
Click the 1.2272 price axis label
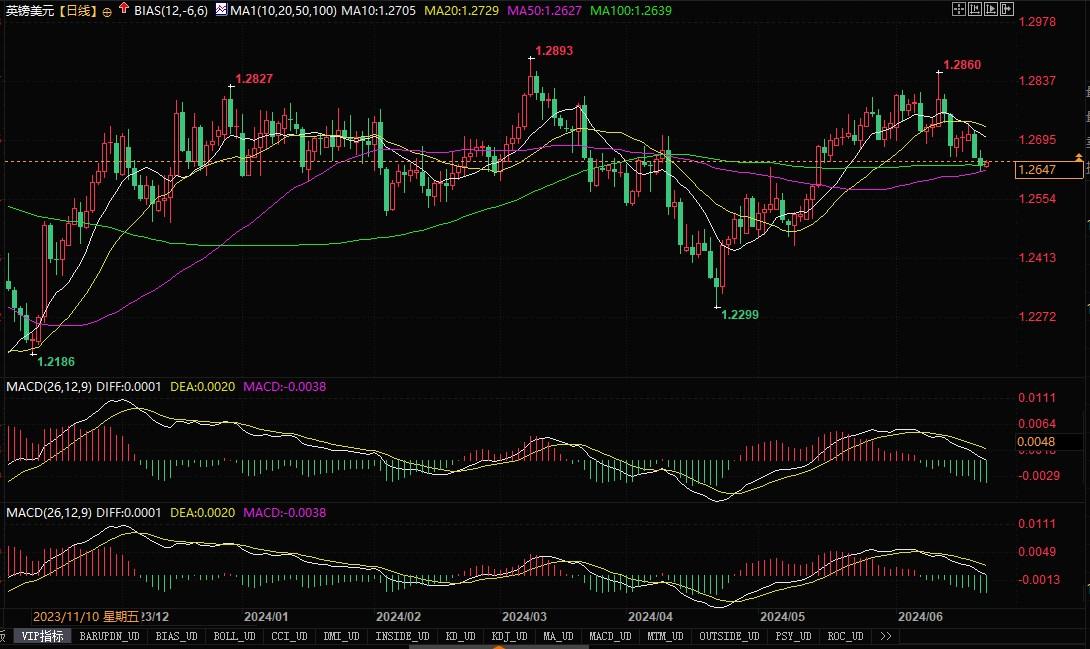(1036, 317)
